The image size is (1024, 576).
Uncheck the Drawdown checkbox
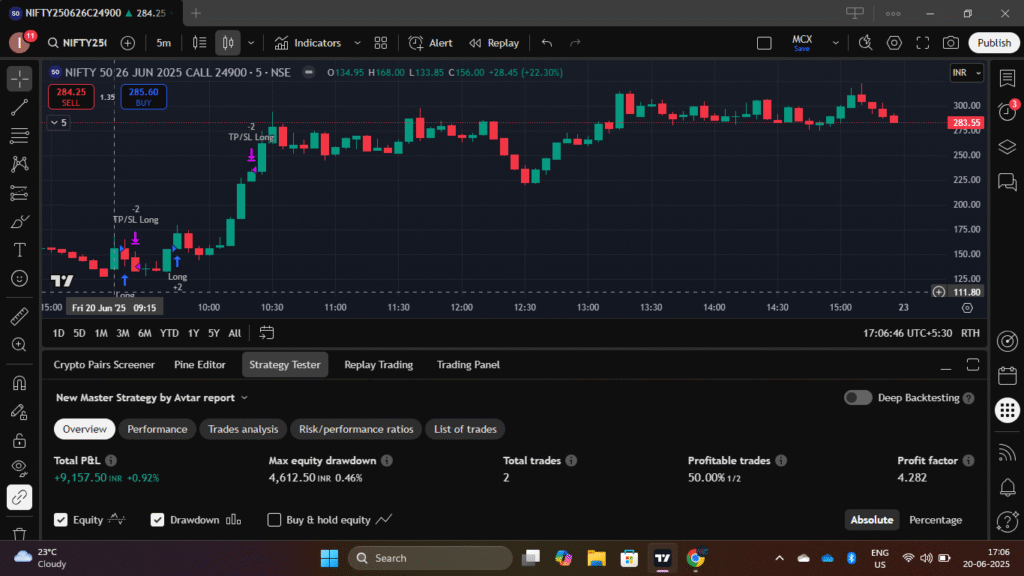157,520
